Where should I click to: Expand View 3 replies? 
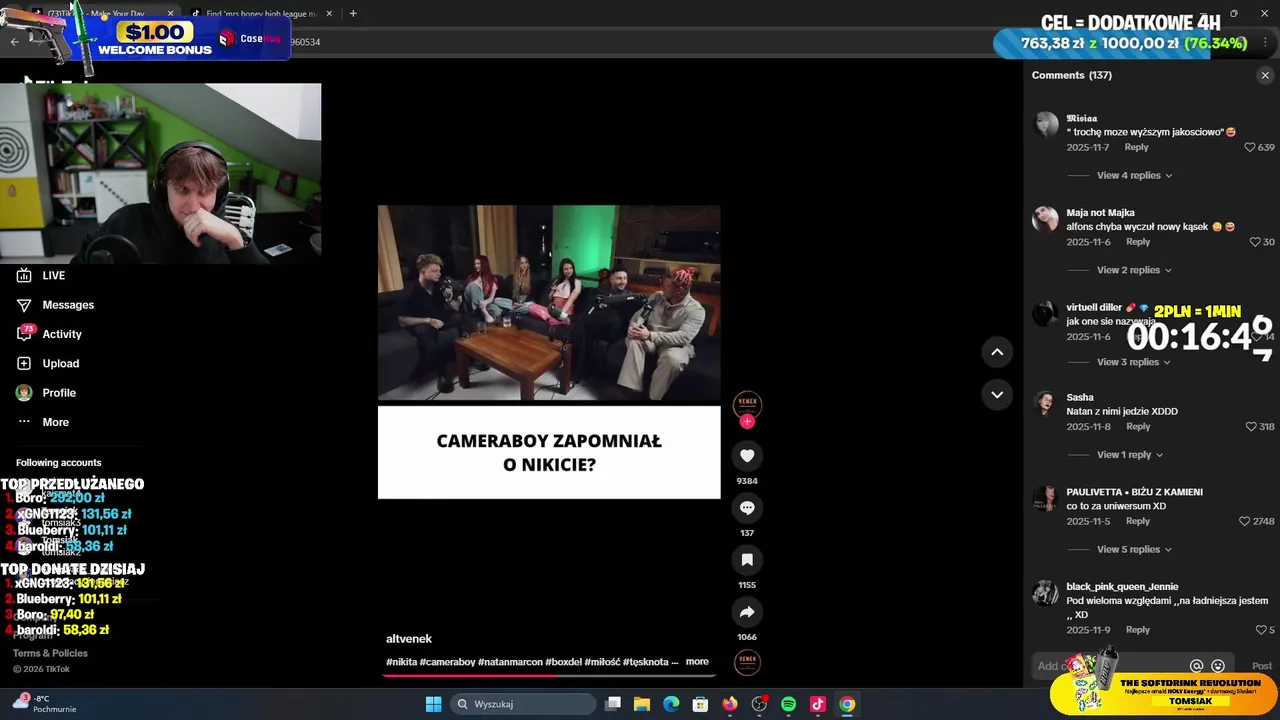pyautogui.click(x=1133, y=362)
